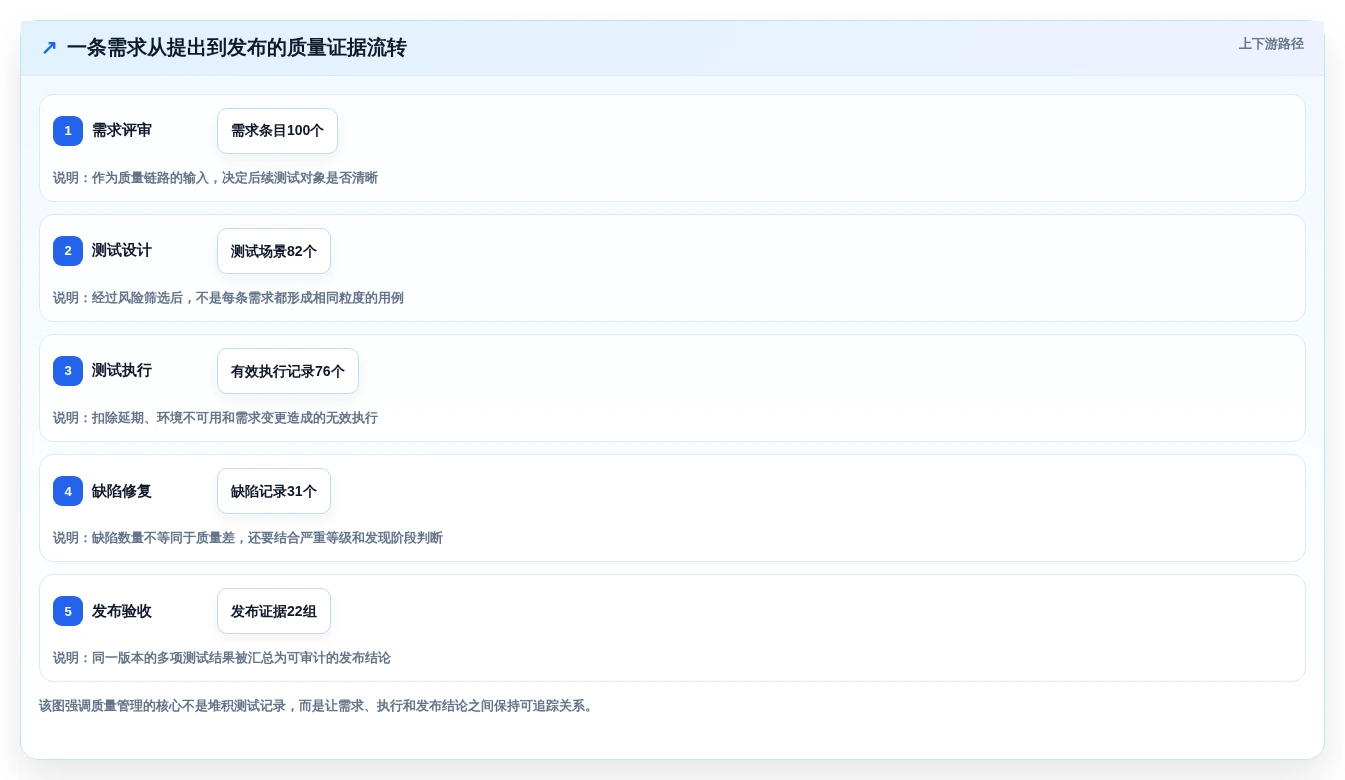The width and height of the screenshot is (1345, 780).
Task: Select the 测试场景82个 chip
Action: point(274,251)
